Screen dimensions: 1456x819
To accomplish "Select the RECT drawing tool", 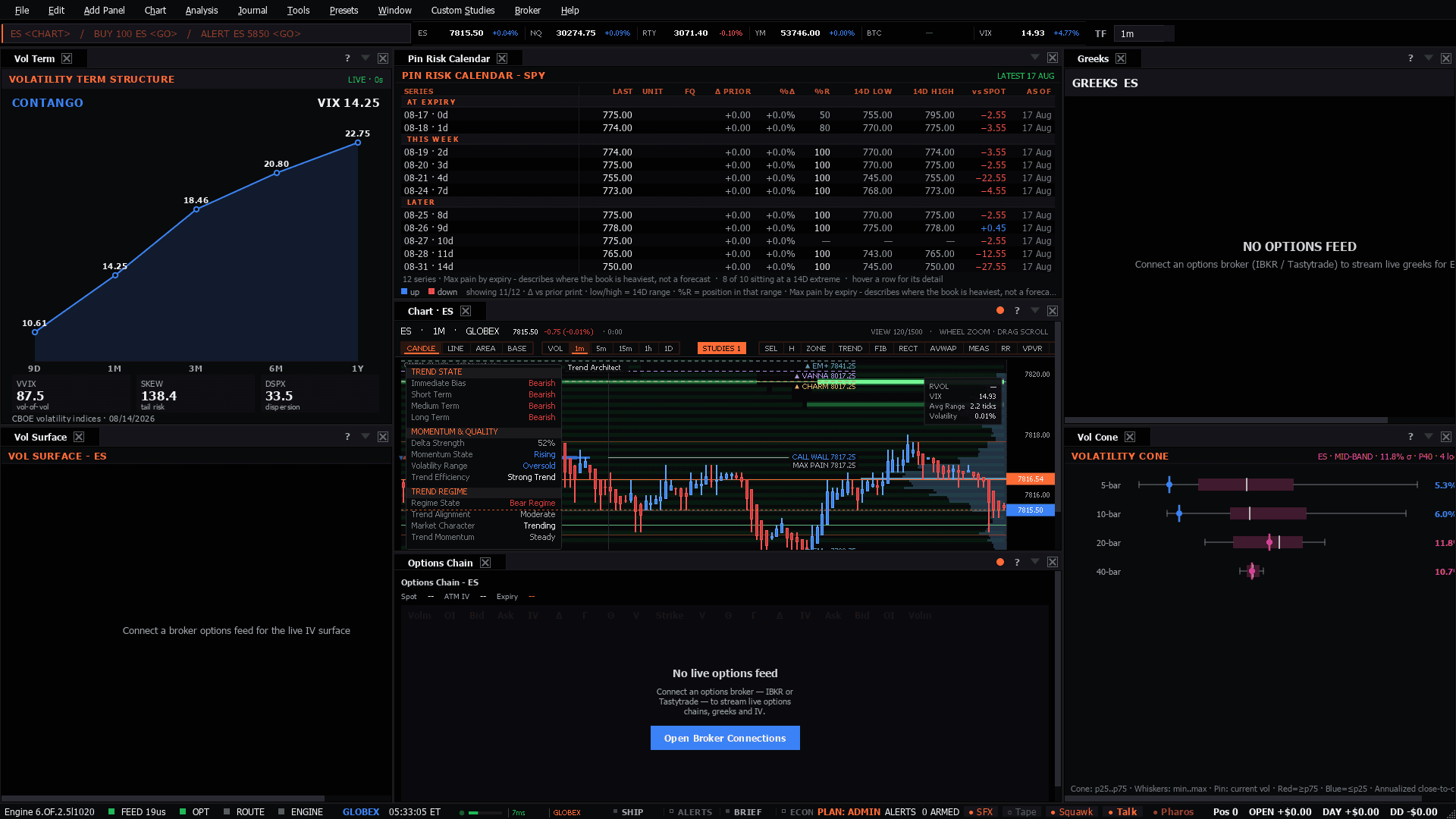I will (908, 349).
